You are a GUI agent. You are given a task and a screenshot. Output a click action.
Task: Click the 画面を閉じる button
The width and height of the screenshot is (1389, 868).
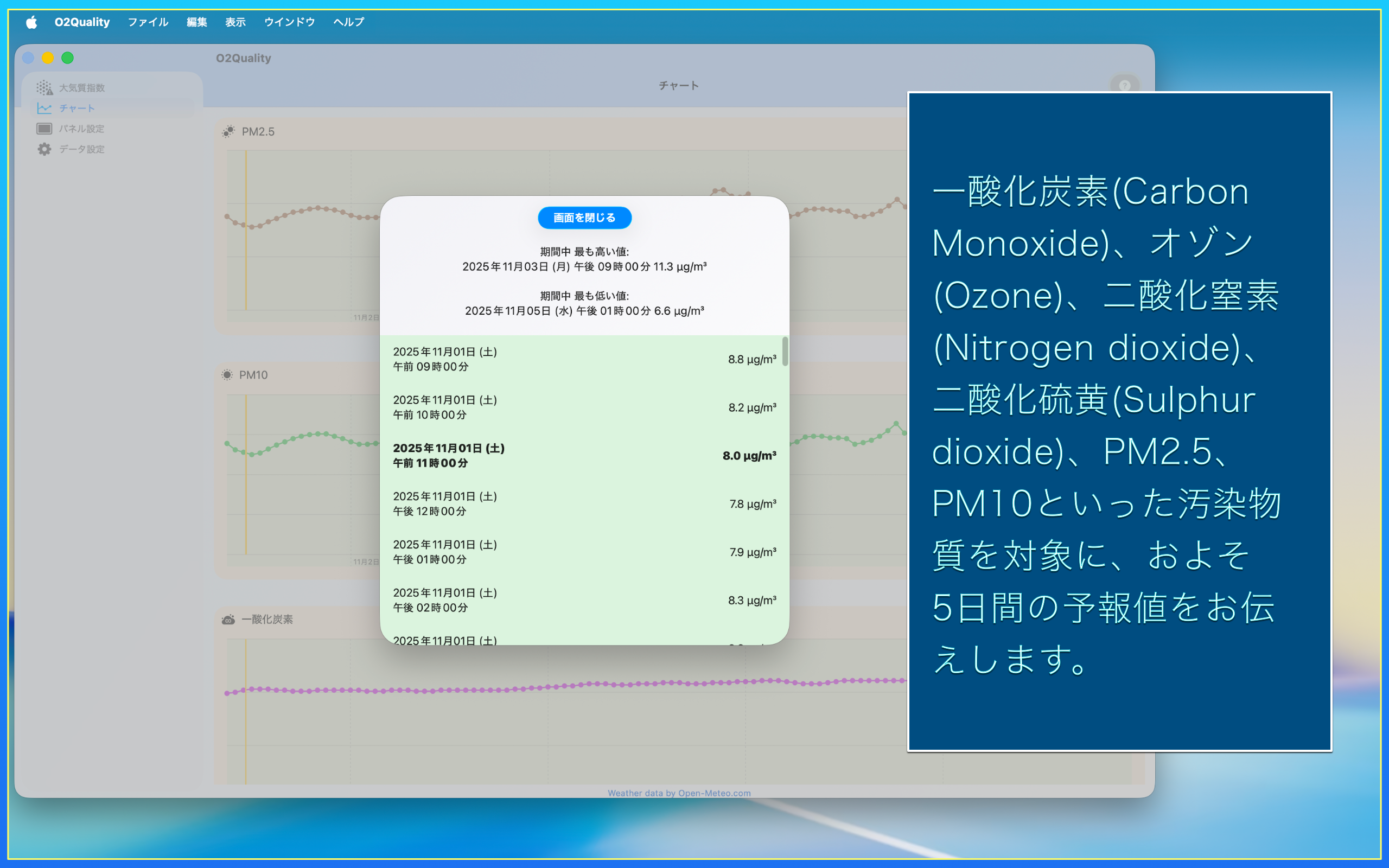click(584, 218)
